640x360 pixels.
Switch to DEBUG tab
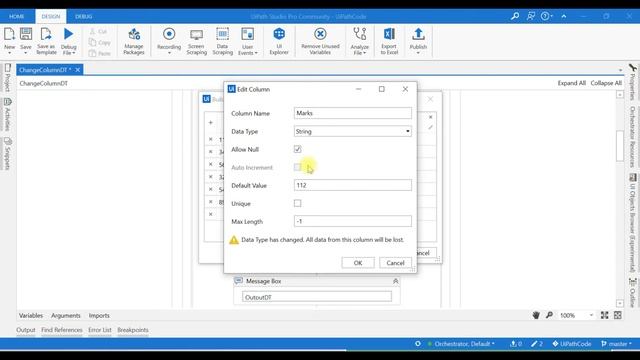pyautogui.click(x=84, y=16)
